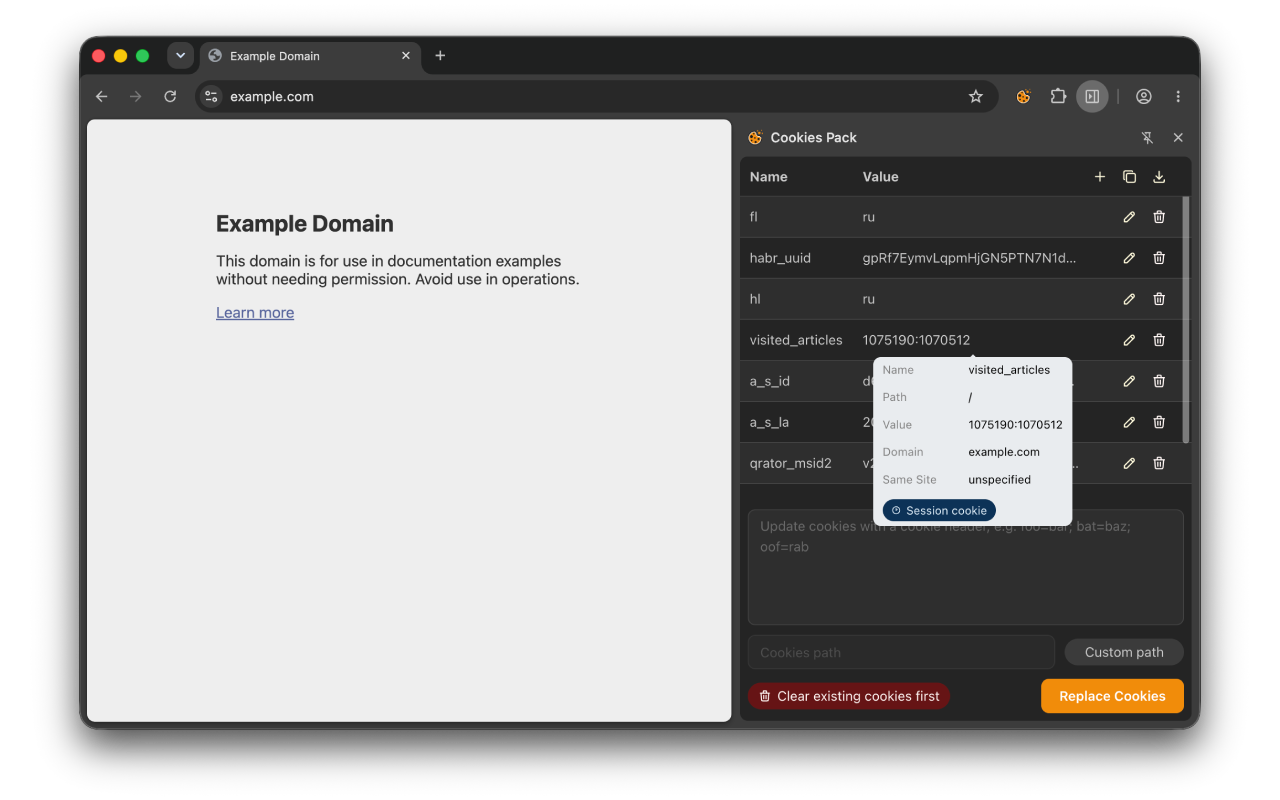Edit the a_s_id cookie
Image resolution: width=1280 pixels, height=800 pixels.
coord(1129,381)
